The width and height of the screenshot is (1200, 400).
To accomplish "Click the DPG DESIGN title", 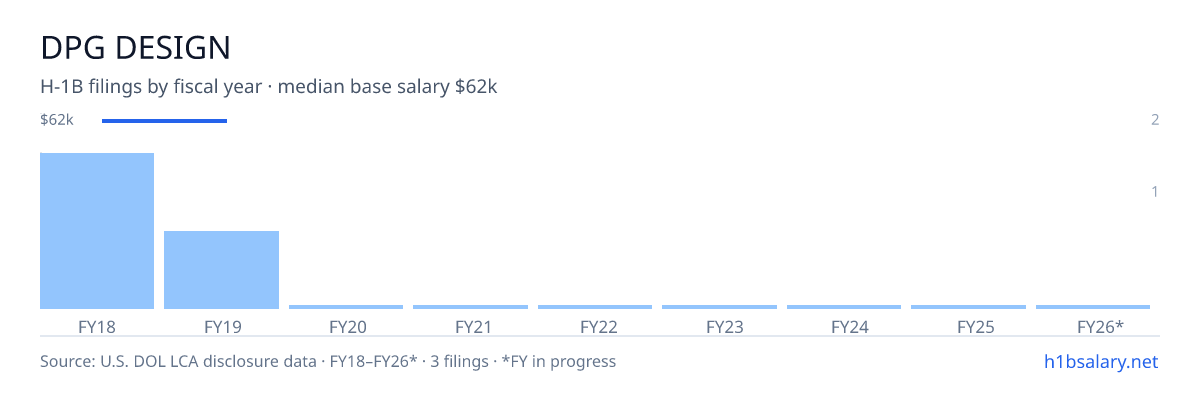I will click(135, 47).
